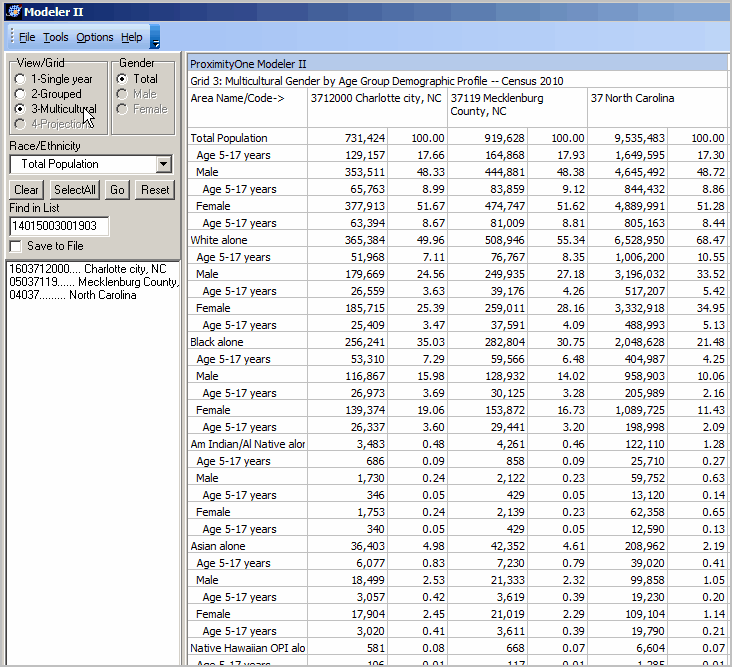Image resolution: width=732 pixels, height=667 pixels.
Task: Open the Tools menu
Action: coord(56,37)
